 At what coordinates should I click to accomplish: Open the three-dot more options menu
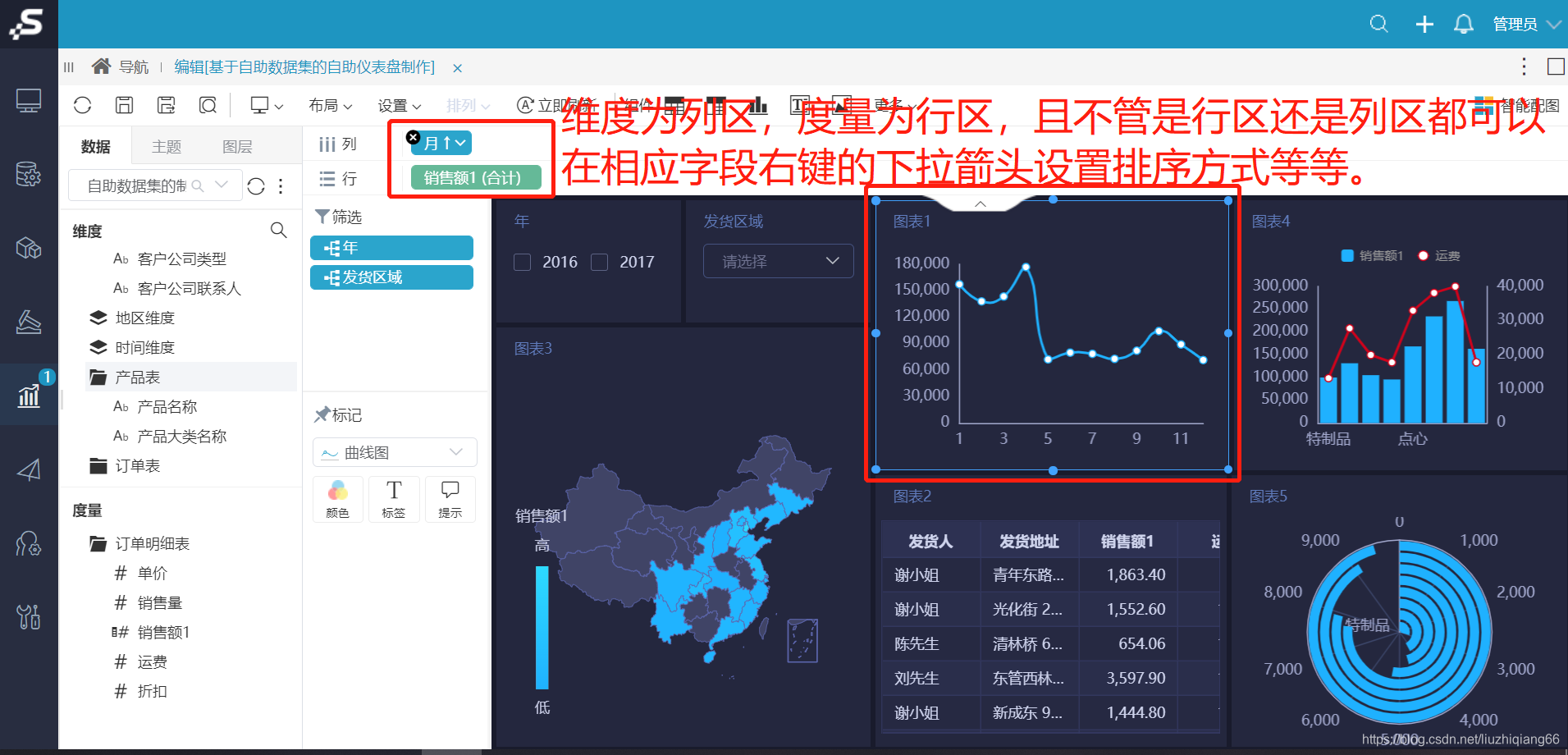(1524, 66)
